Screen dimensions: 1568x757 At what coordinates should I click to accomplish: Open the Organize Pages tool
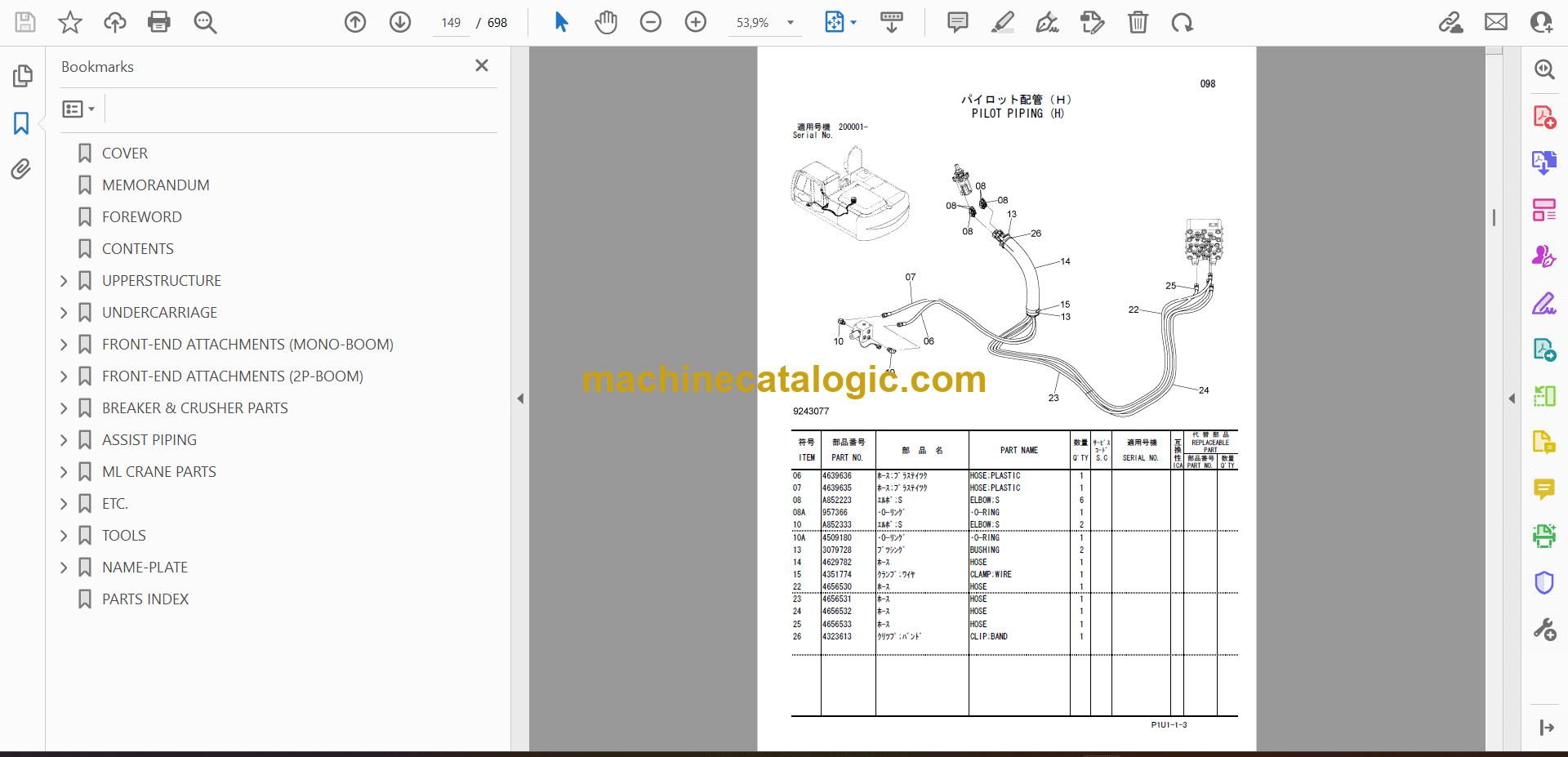[1544, 210]
